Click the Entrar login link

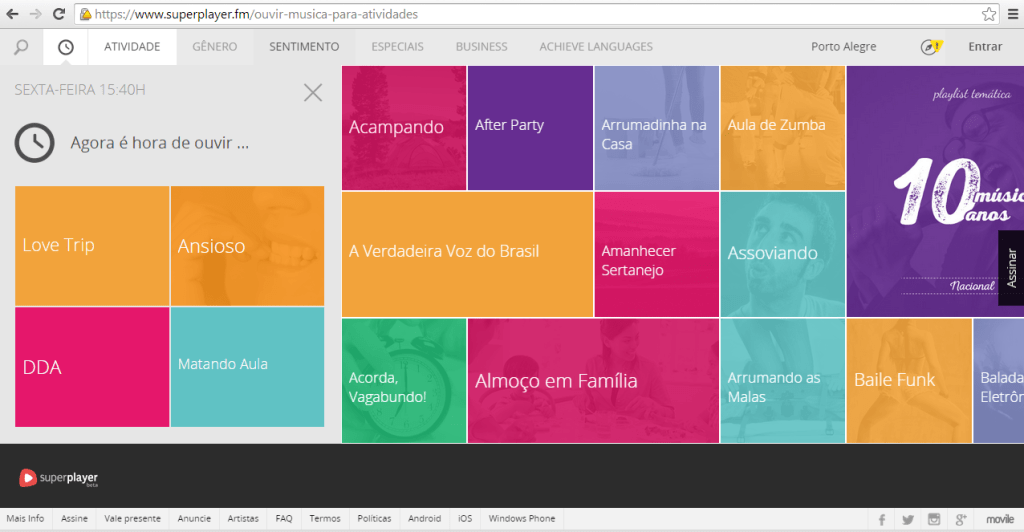(x=985, y=47)
